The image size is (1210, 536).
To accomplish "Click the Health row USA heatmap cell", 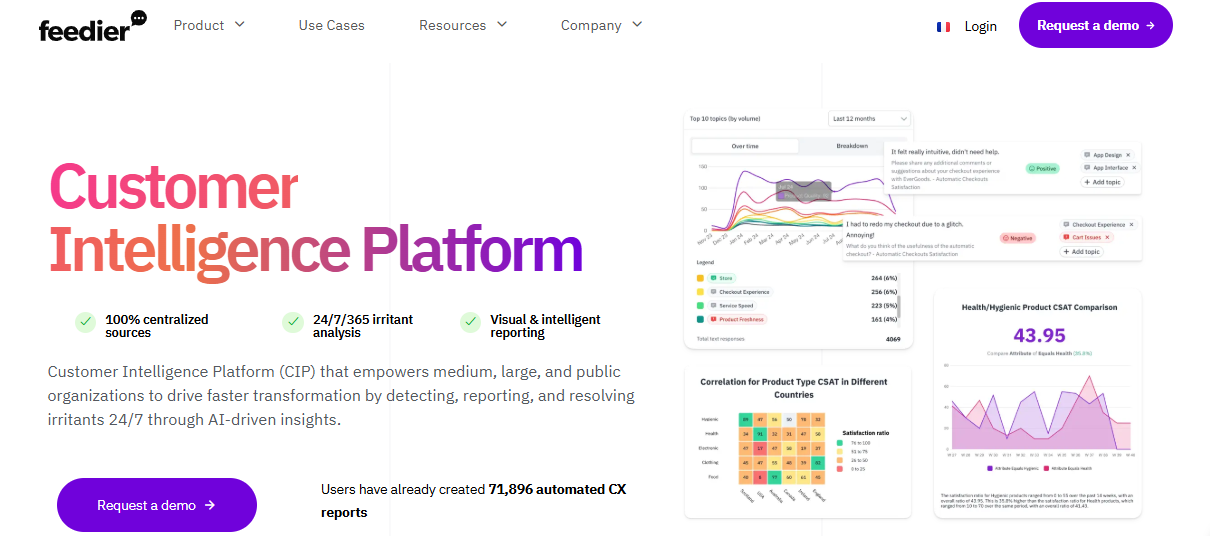I will pyautogui.click(x=761, y=433).
